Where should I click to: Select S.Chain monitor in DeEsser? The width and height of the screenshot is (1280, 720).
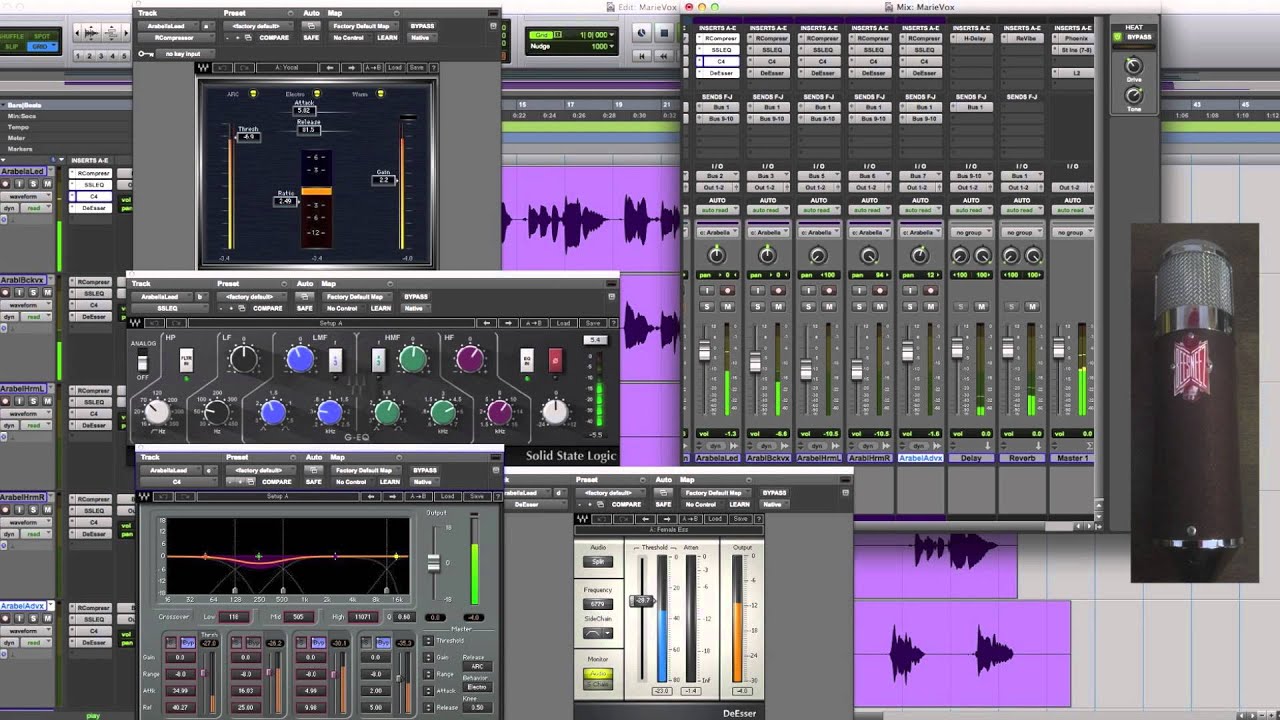598,684
